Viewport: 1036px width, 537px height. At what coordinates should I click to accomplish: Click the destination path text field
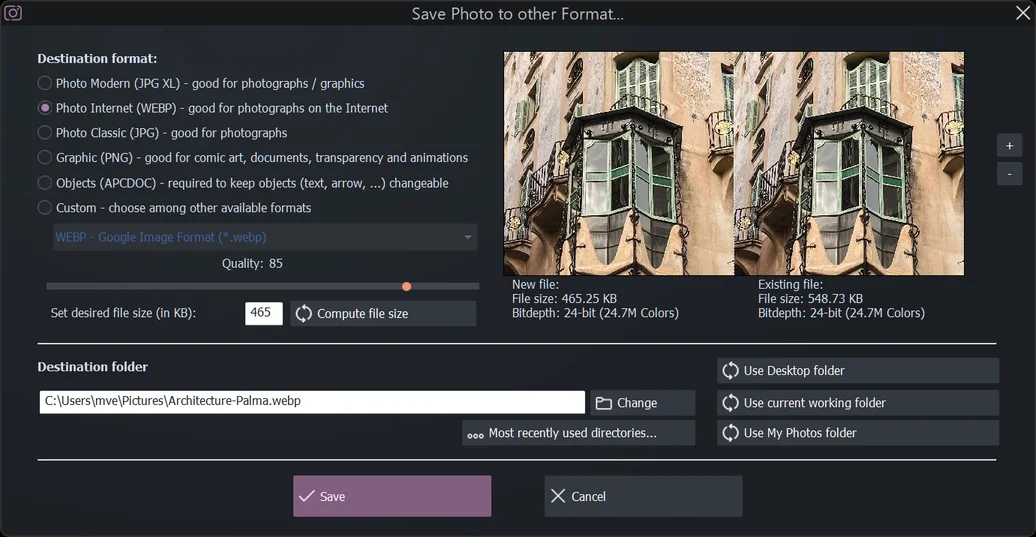click(x=312, y=402)
